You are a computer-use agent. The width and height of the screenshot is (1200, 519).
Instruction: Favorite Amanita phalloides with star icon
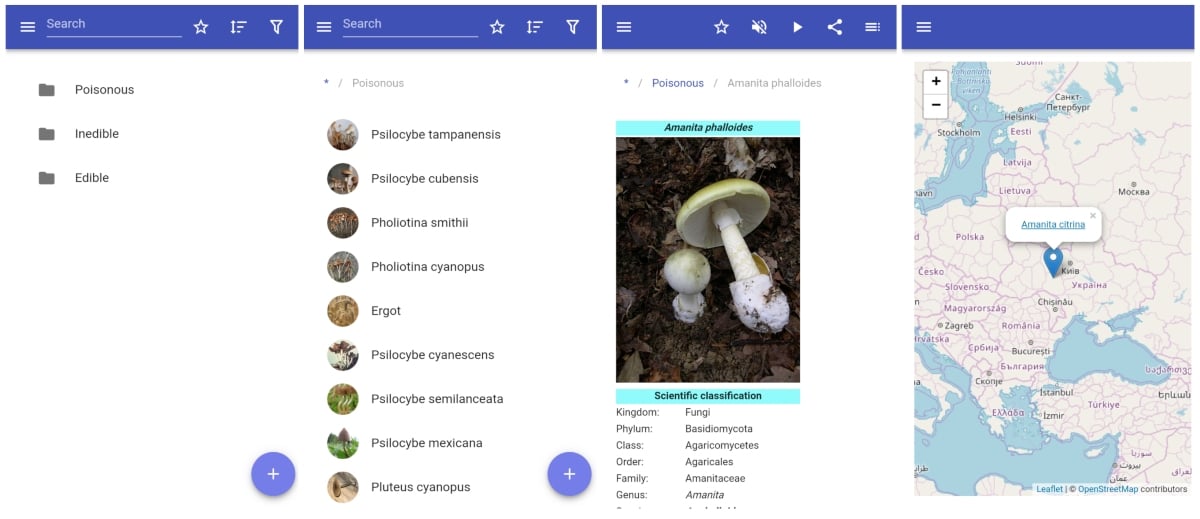[x=721, y=27]
